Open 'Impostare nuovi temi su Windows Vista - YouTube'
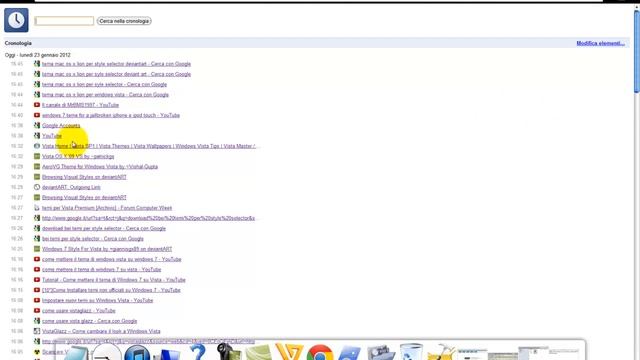The image size is (640, 360). (98, 300)
